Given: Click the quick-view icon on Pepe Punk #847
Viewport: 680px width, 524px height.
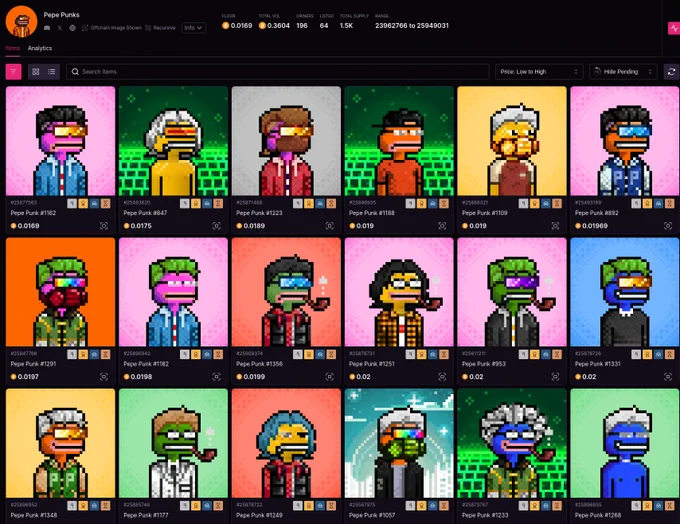Looking at the screenshot, I should click(216, 226).
